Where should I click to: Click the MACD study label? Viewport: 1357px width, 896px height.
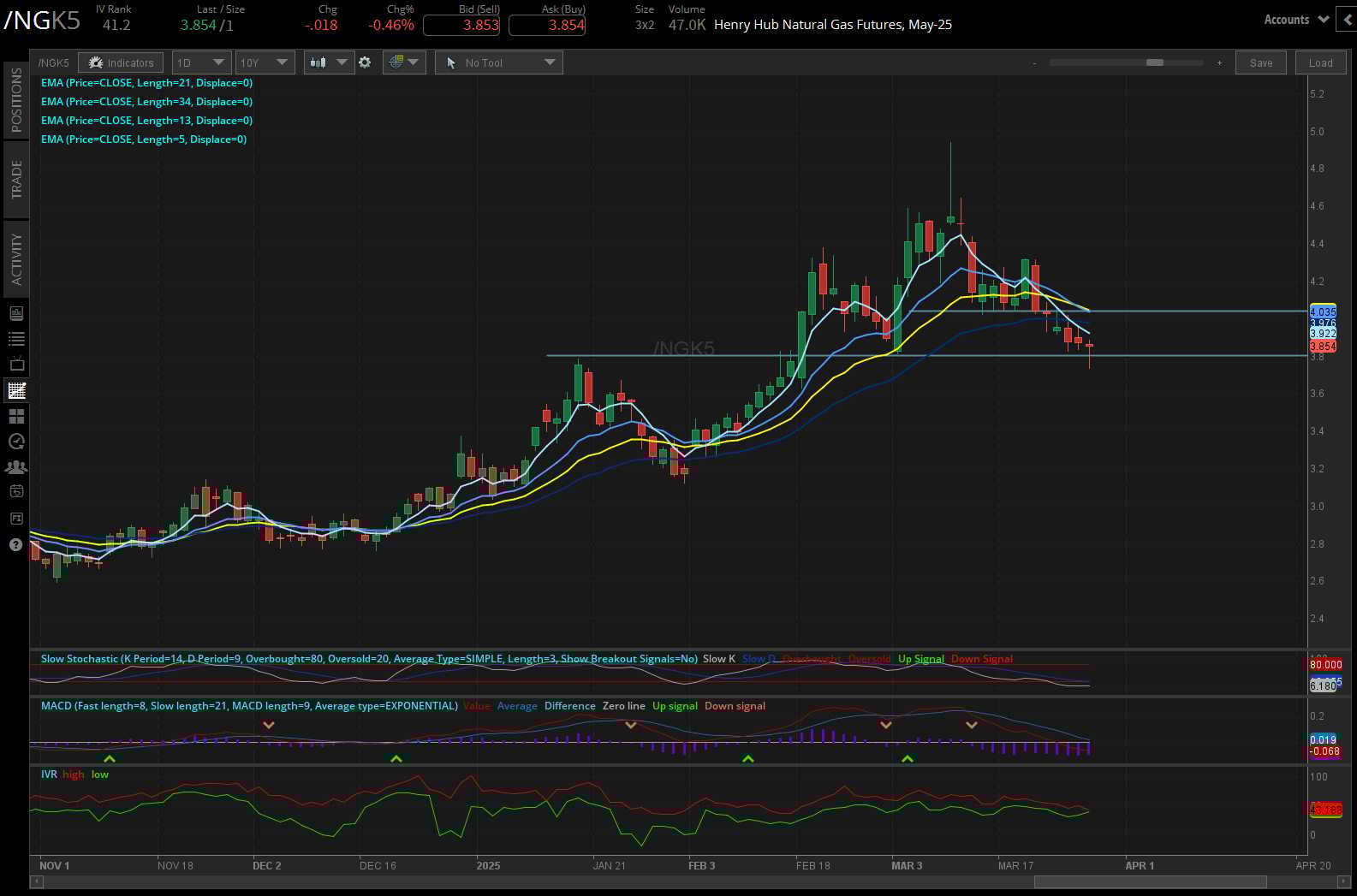[x=249, y=706]
